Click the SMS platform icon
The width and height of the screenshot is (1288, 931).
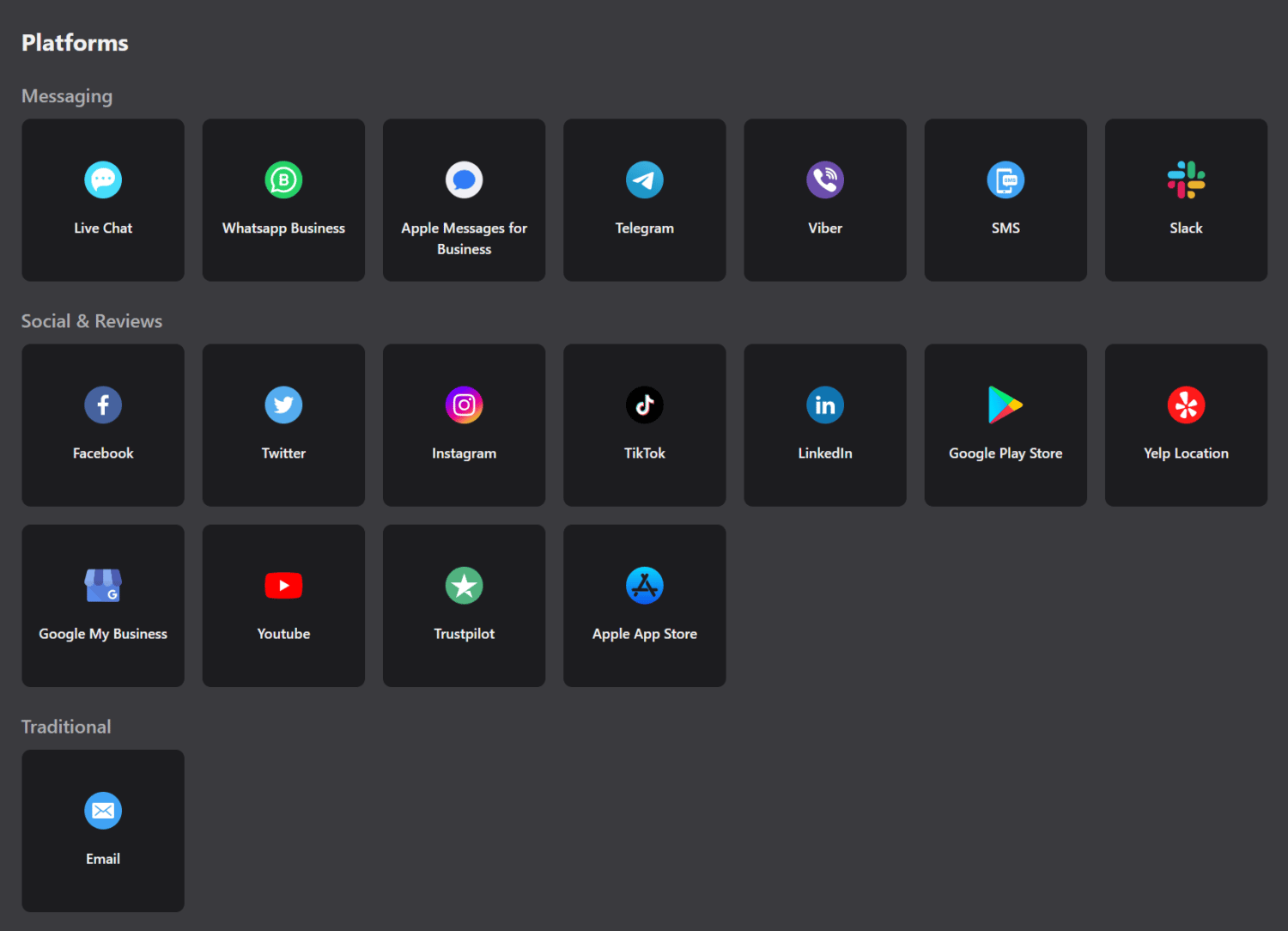click(1005, 180)
